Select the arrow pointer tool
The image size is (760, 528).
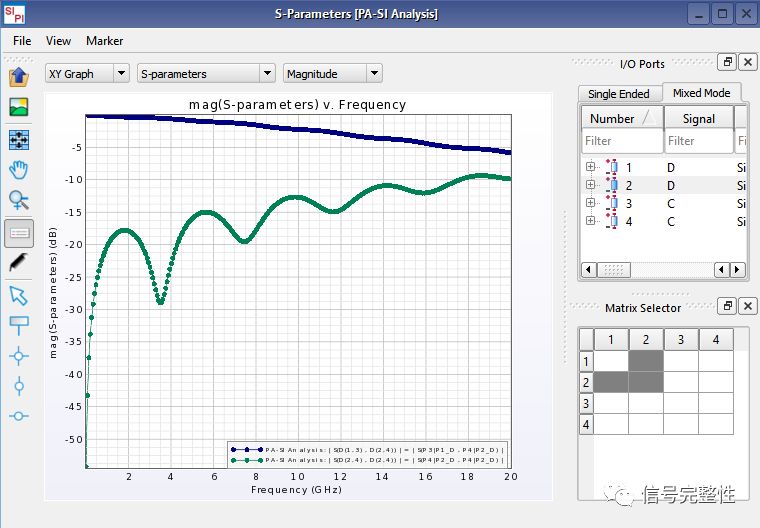18,294
